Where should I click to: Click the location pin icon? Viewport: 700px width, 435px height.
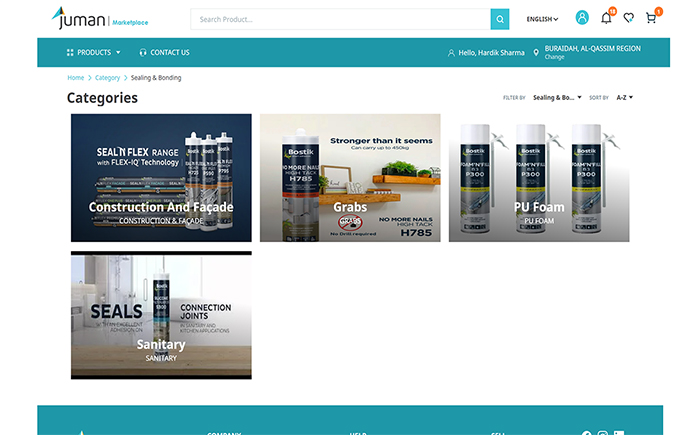(x=536, y=53)
